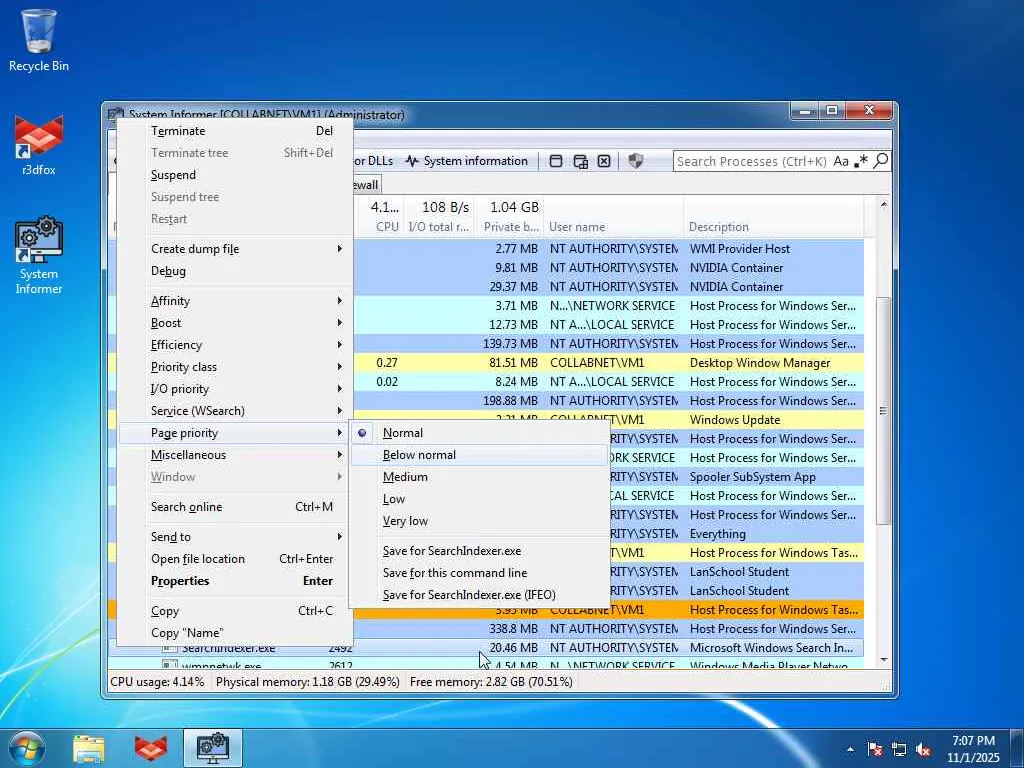The width and height of the screenshot is (1024, 768).
Task: Choose Terminate in context menu
Action: click(x=236, y=131)
